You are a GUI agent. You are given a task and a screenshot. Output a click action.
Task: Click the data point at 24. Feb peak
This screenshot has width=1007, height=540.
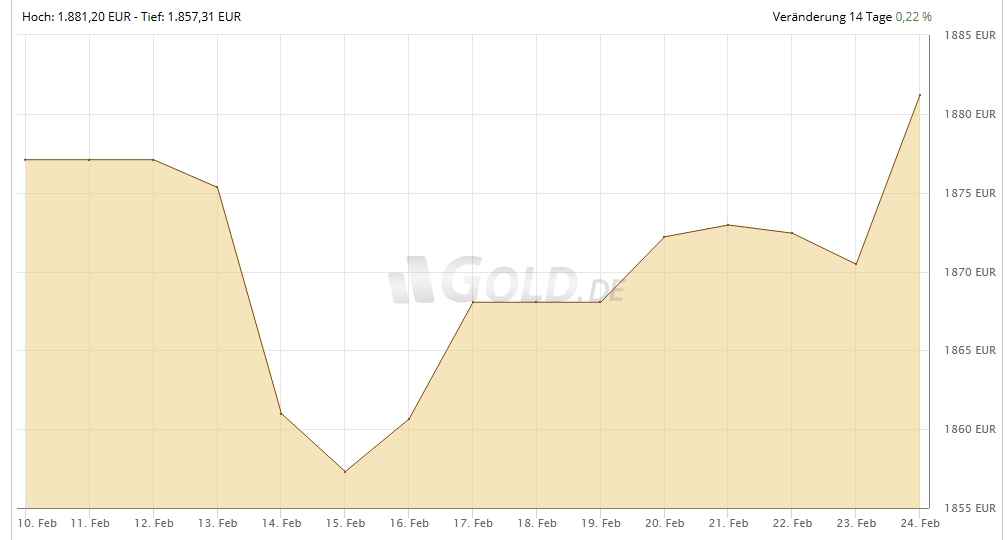[920, 95]
